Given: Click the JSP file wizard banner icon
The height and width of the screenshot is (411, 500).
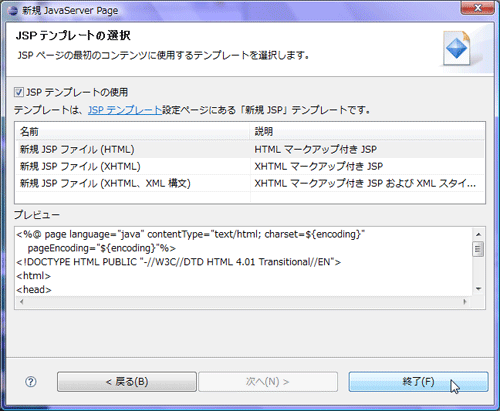Looking at the screenshot, I should tap(457, 48).
